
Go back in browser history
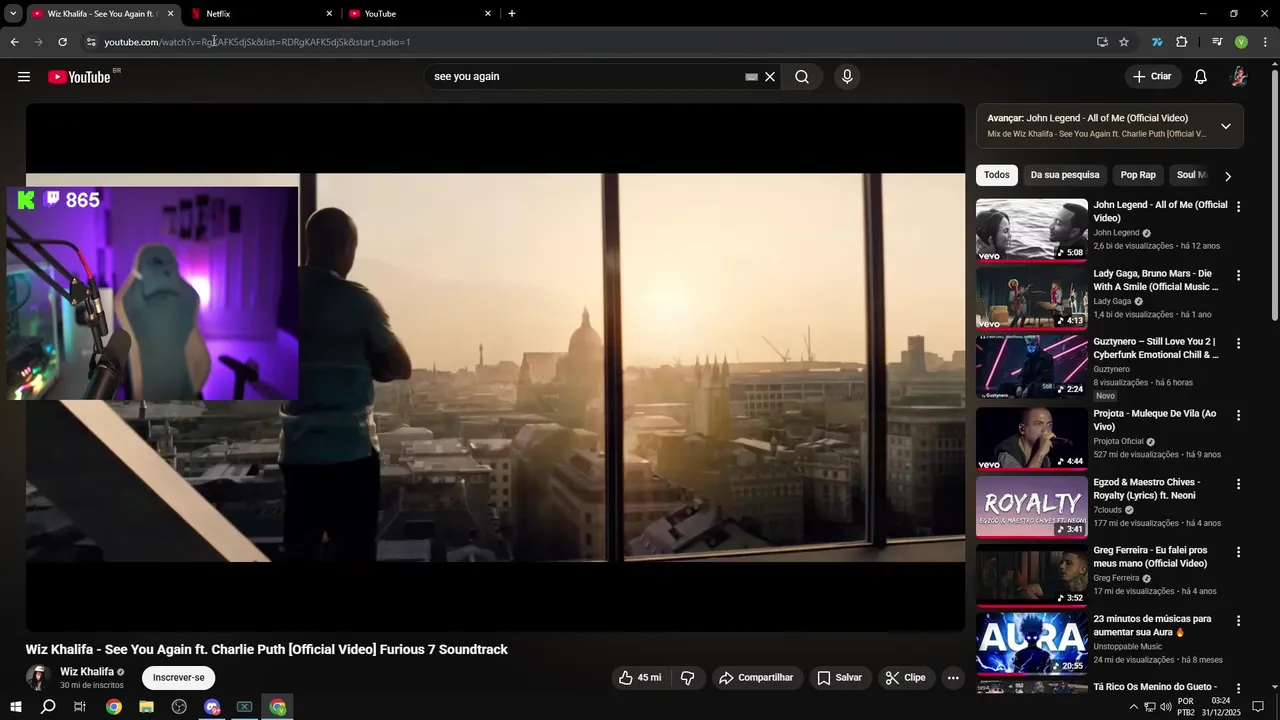tap(14, 42)
